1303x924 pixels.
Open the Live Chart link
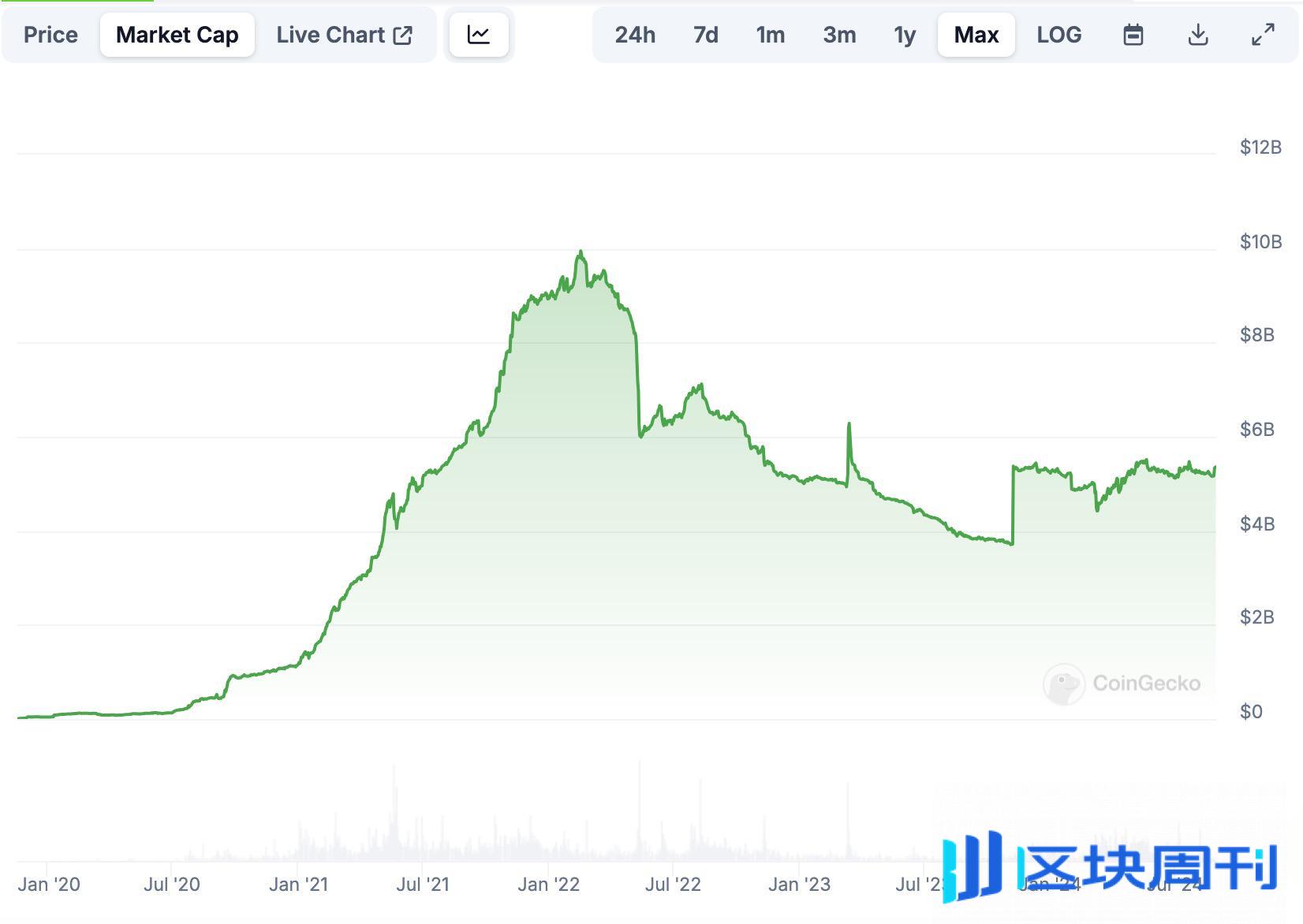click(x=344, y=35)
